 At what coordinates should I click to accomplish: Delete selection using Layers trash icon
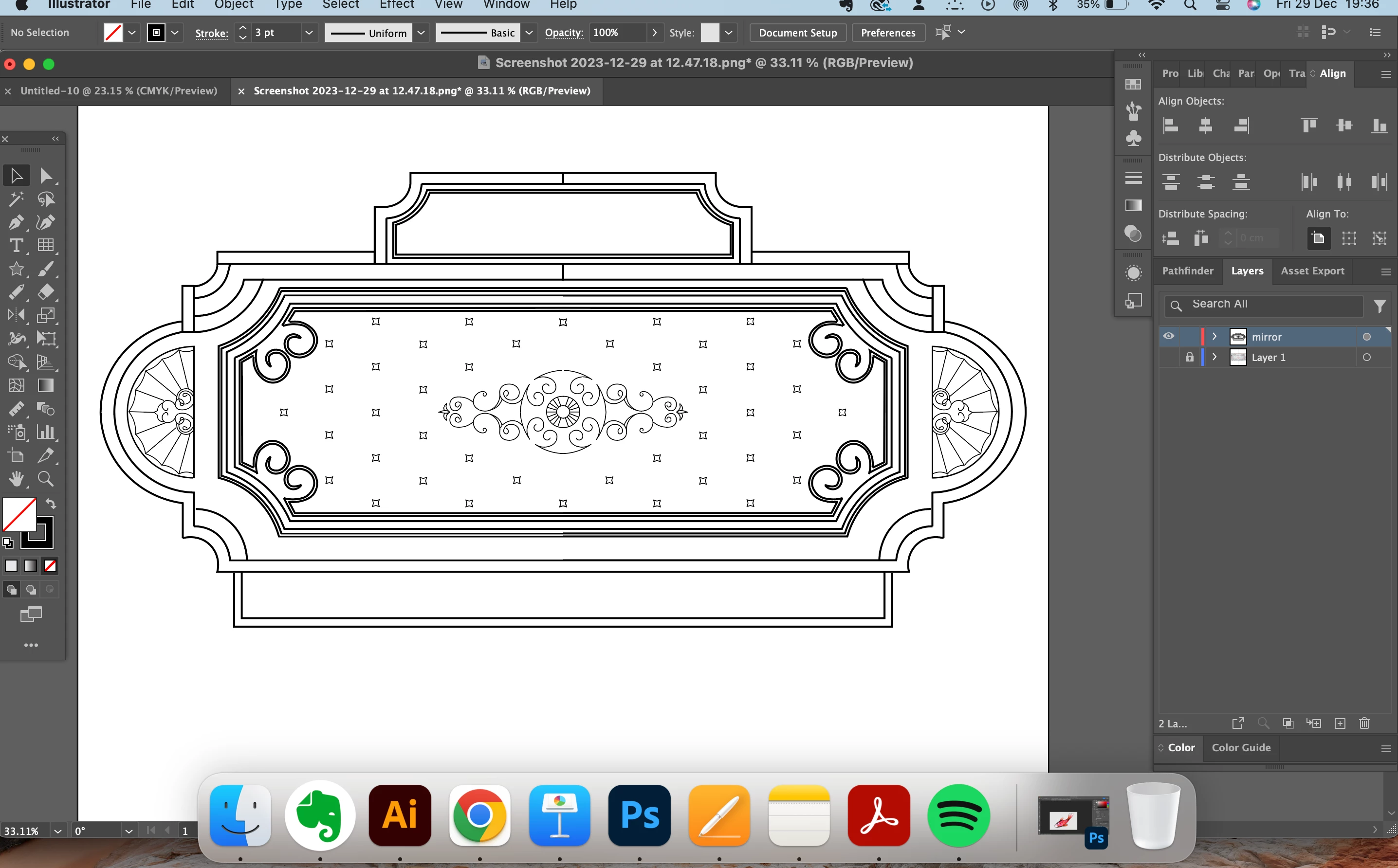pyautogui.click(x=1364, y=723)
